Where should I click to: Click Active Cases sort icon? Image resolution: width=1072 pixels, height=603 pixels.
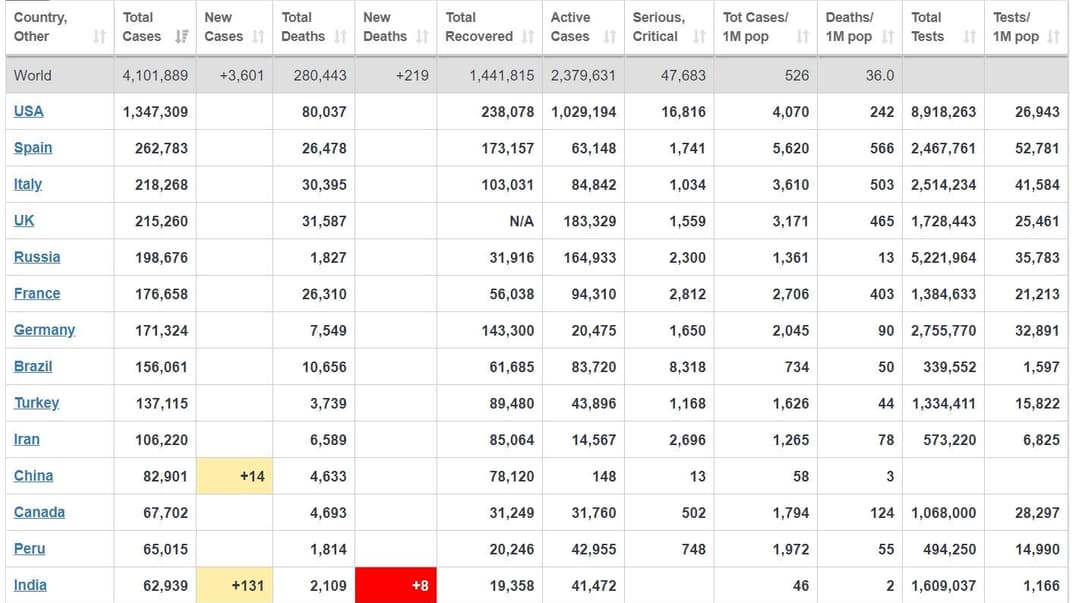(610, 37)
